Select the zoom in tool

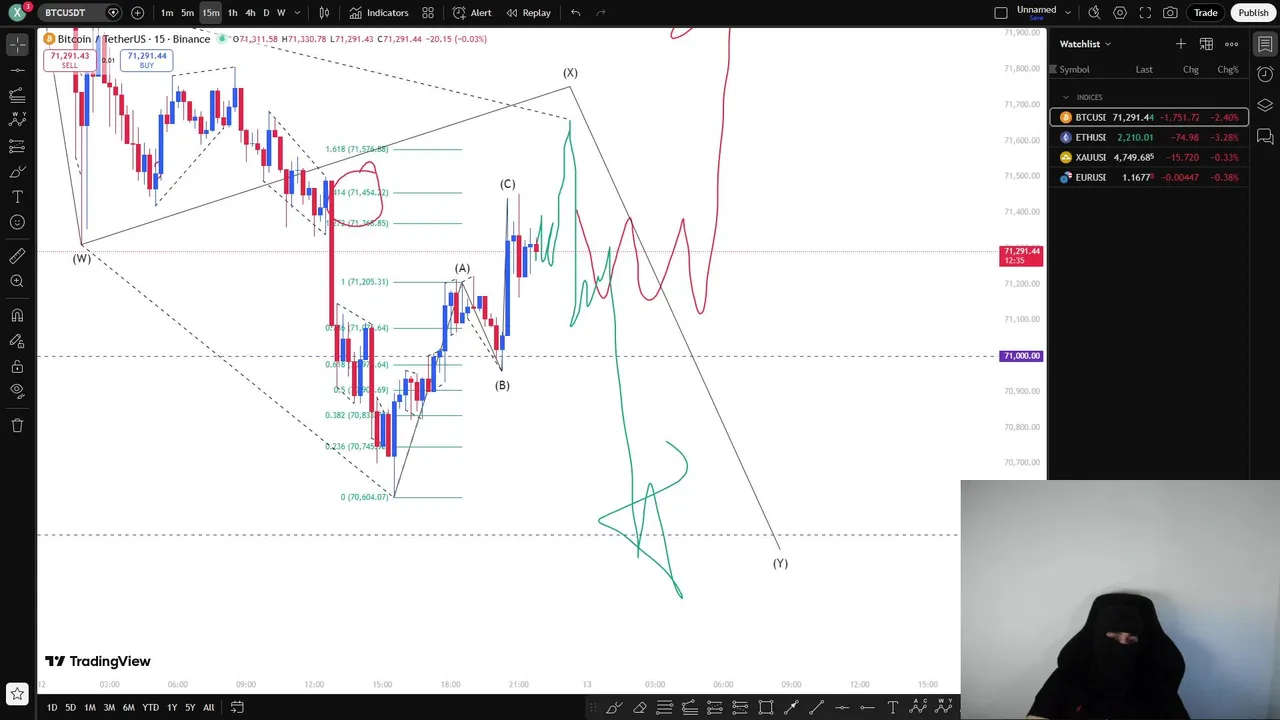point(17,282)
